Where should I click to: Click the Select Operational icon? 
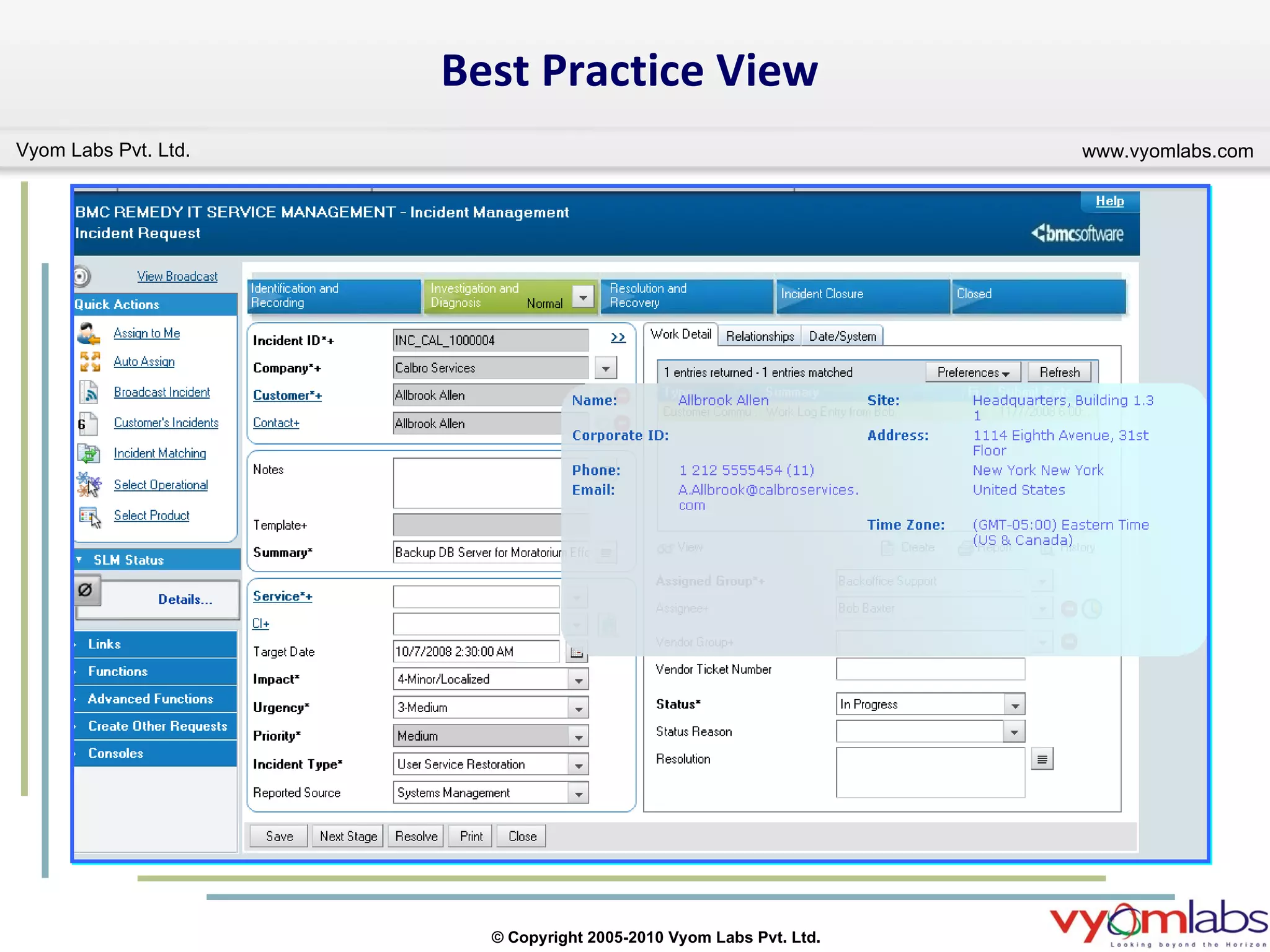(x=89, y=485)
